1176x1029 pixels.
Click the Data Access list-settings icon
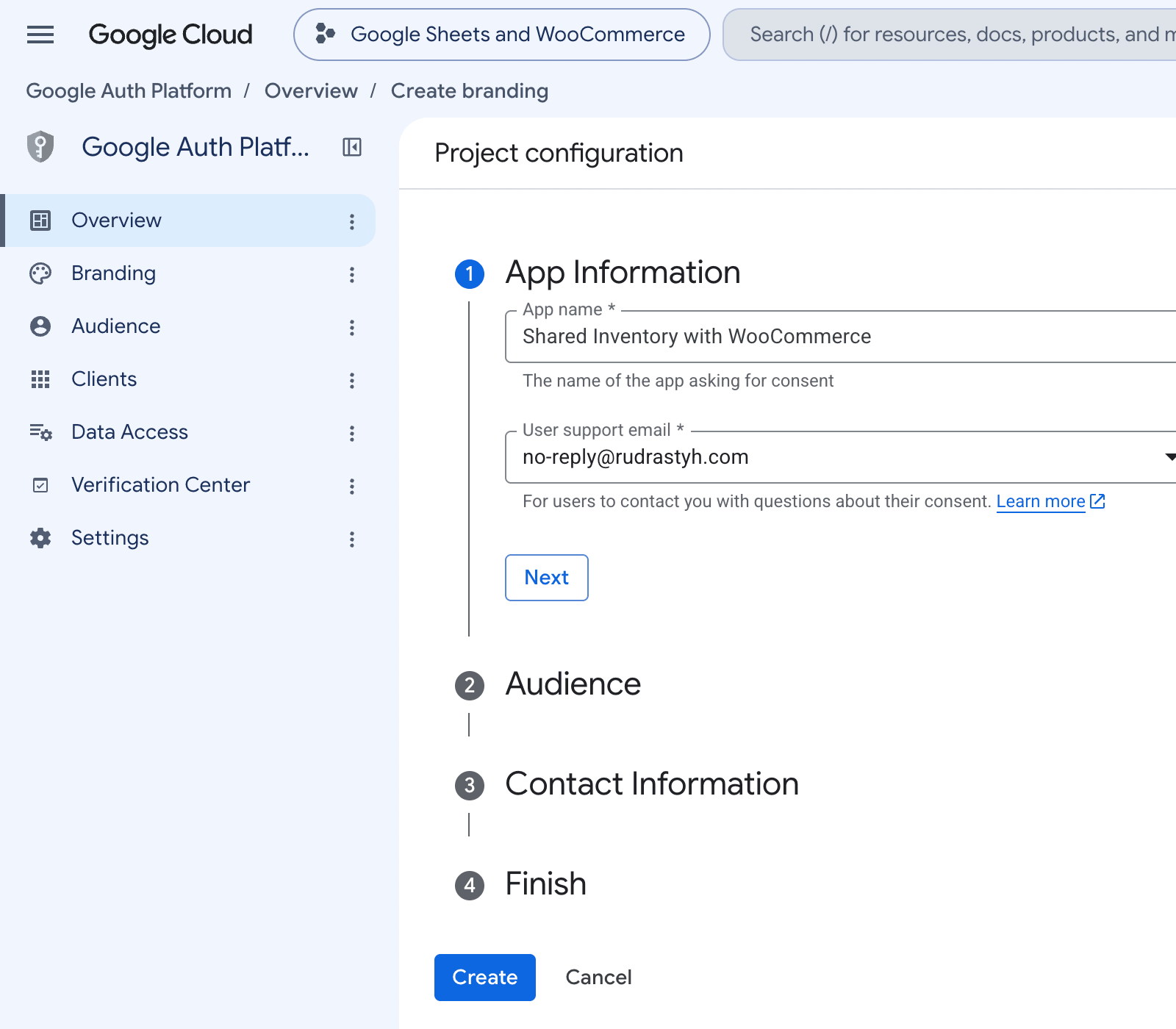40,432
